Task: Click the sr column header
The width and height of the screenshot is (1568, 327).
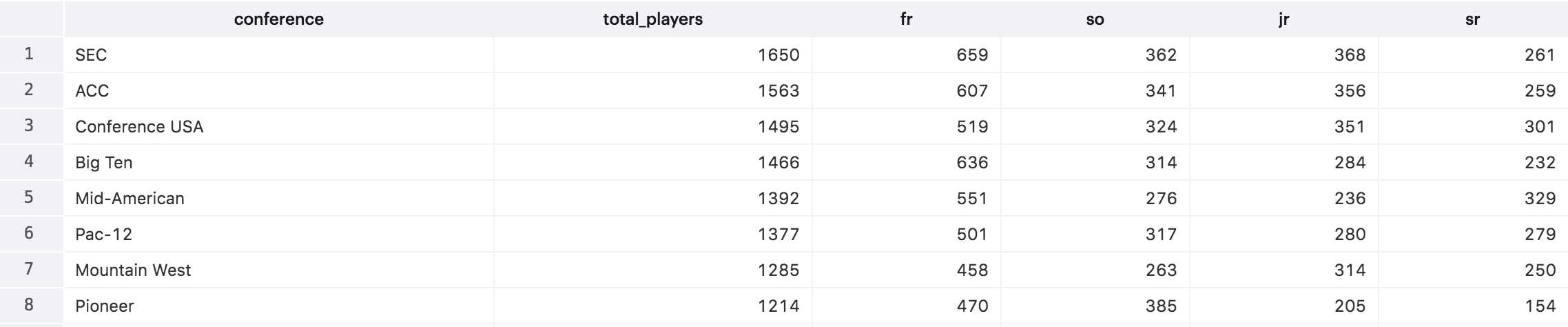Action: click(1473, 19)
